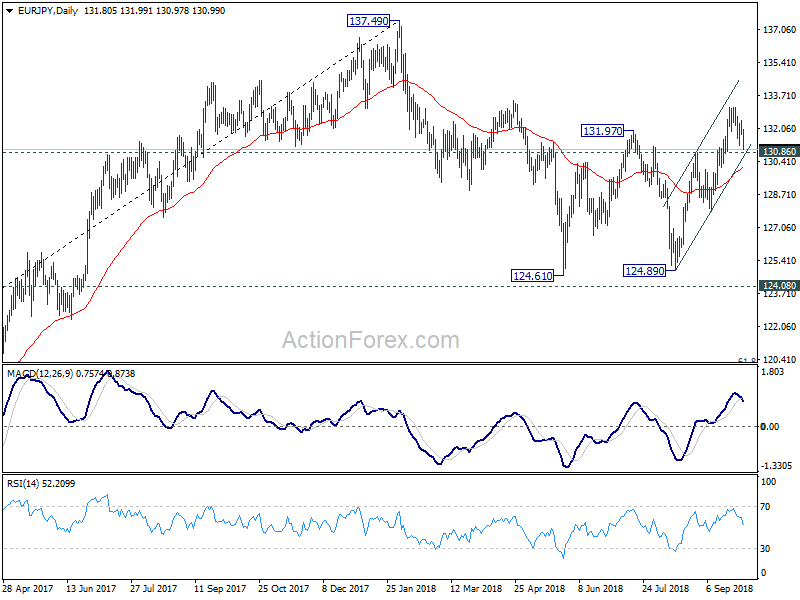Click the 128.710 price axis value
The image size is (800, 600).
pyautogui.click(x=779, y=194)
